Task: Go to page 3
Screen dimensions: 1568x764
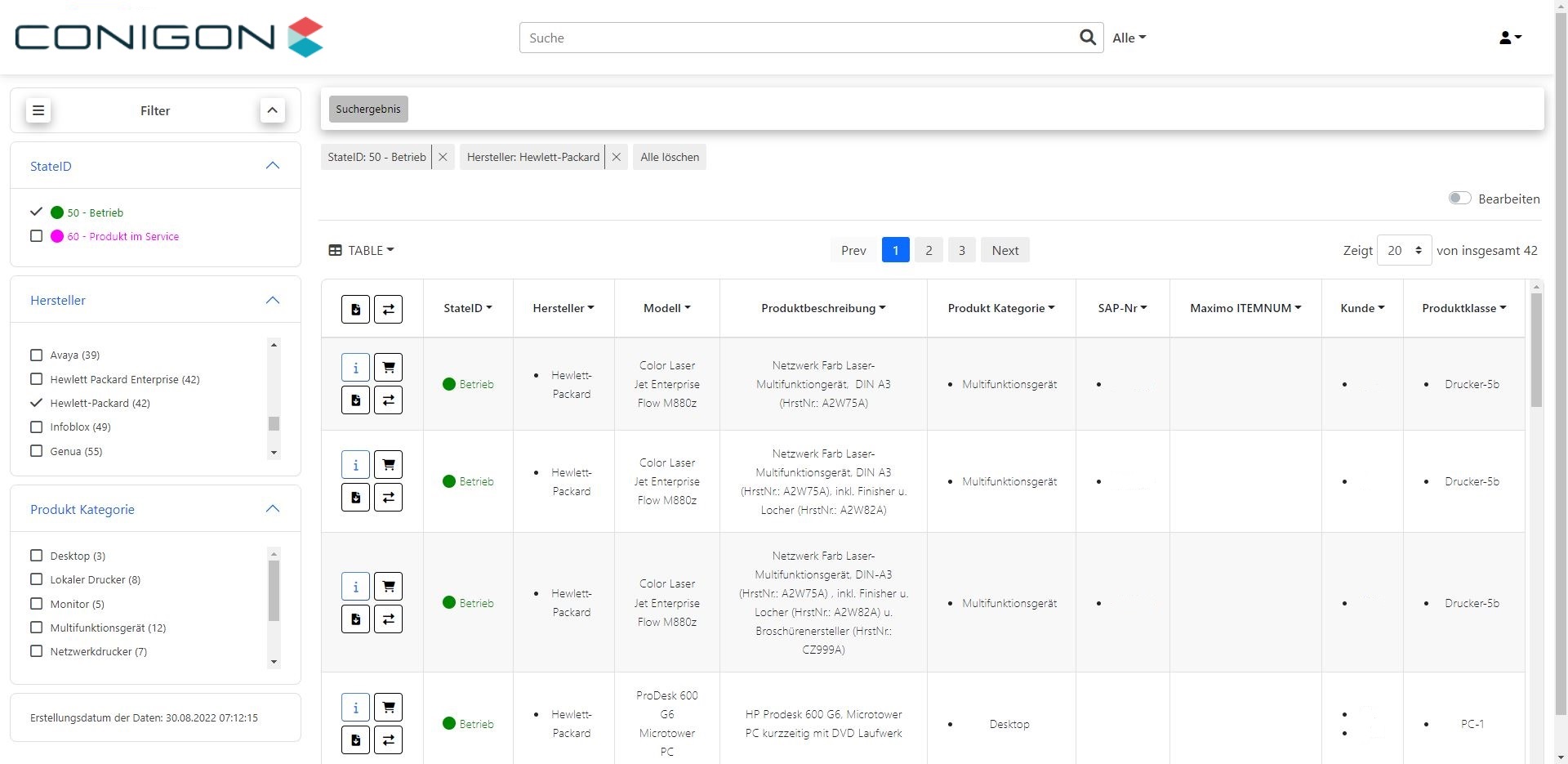Action: tap(962, 250)
